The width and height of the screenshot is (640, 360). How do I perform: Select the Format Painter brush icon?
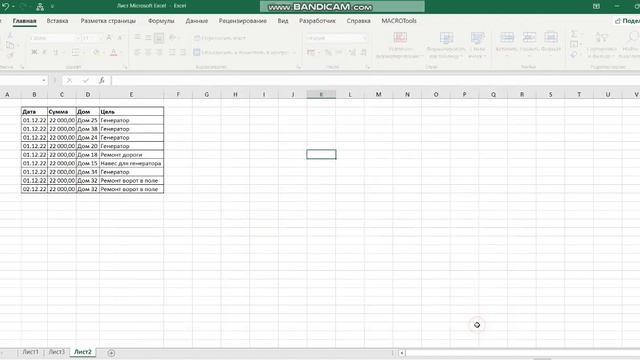coord(10,55)
